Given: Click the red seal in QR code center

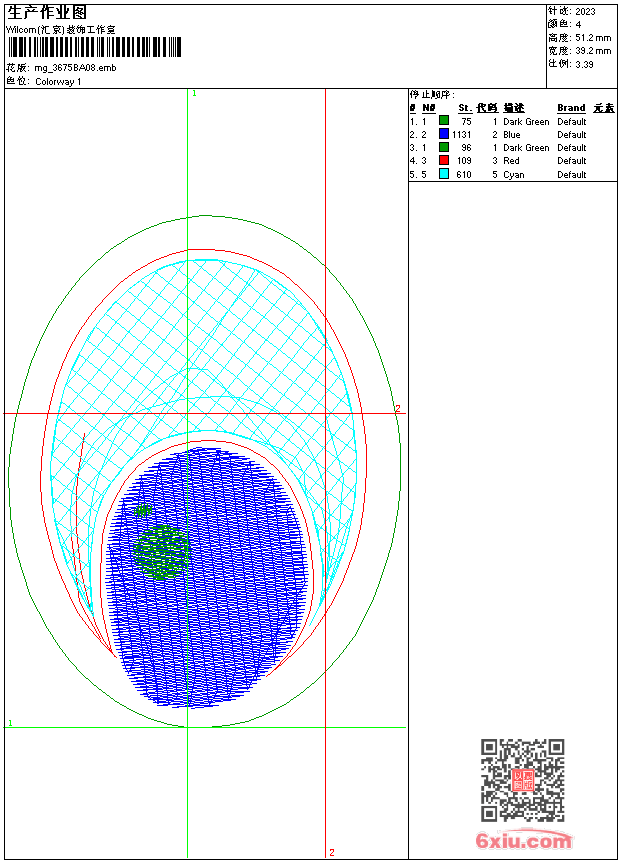Looking at the screenshot, I should click(x=522, y=780).
